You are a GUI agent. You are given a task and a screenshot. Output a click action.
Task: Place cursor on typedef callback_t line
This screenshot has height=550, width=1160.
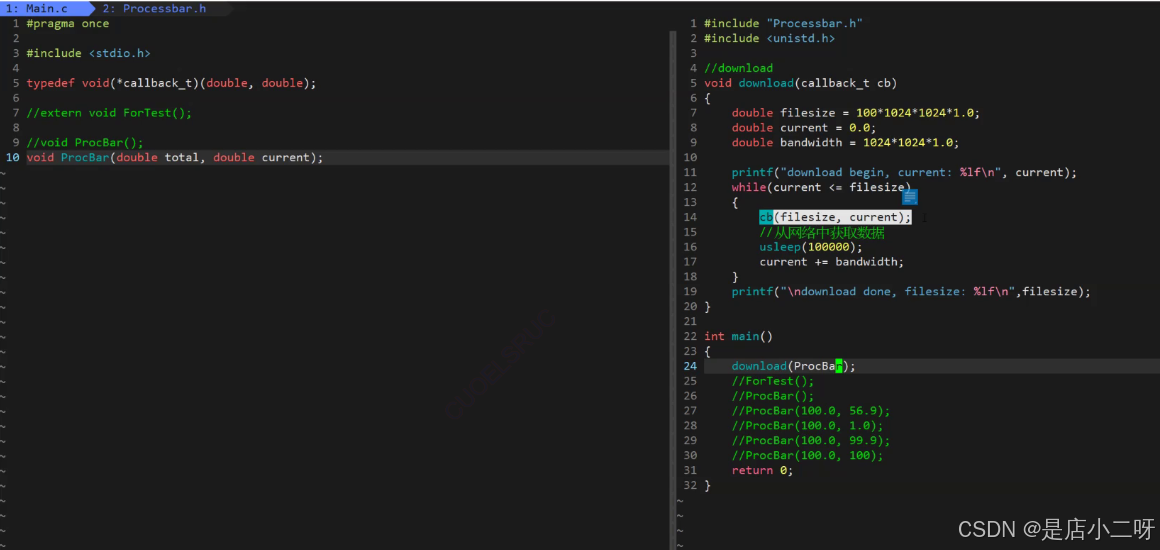(x=171, y=83)
